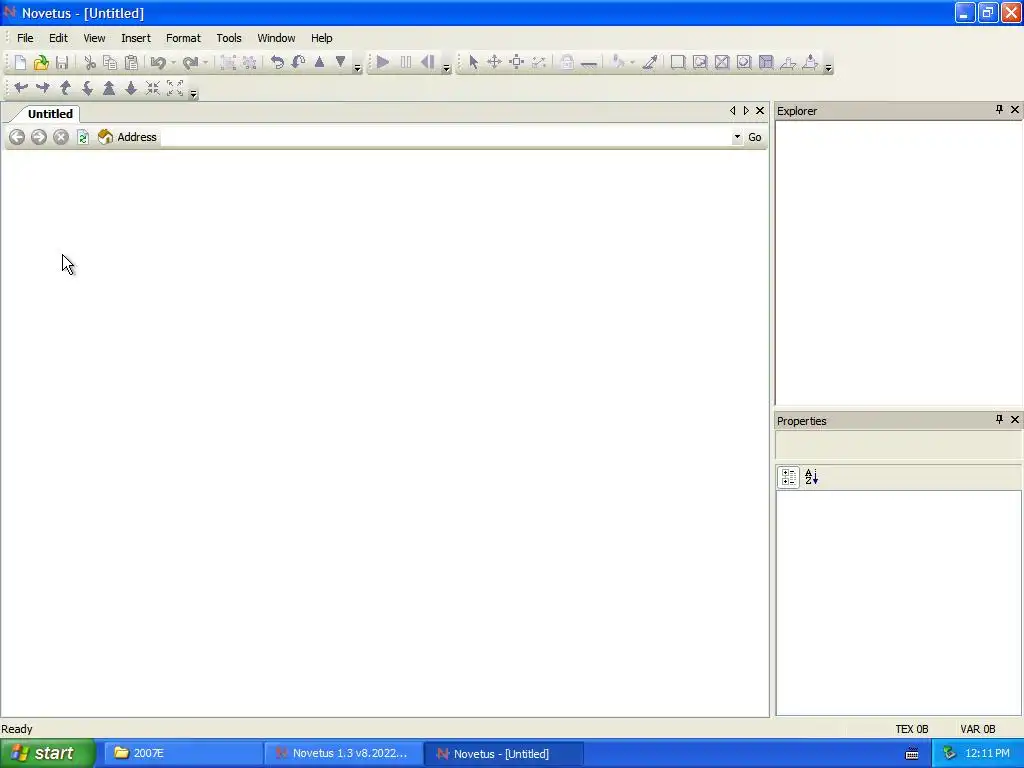Select the Studs surface tool icon
The height and width of the screenshot is (768, 1024).
744,63
